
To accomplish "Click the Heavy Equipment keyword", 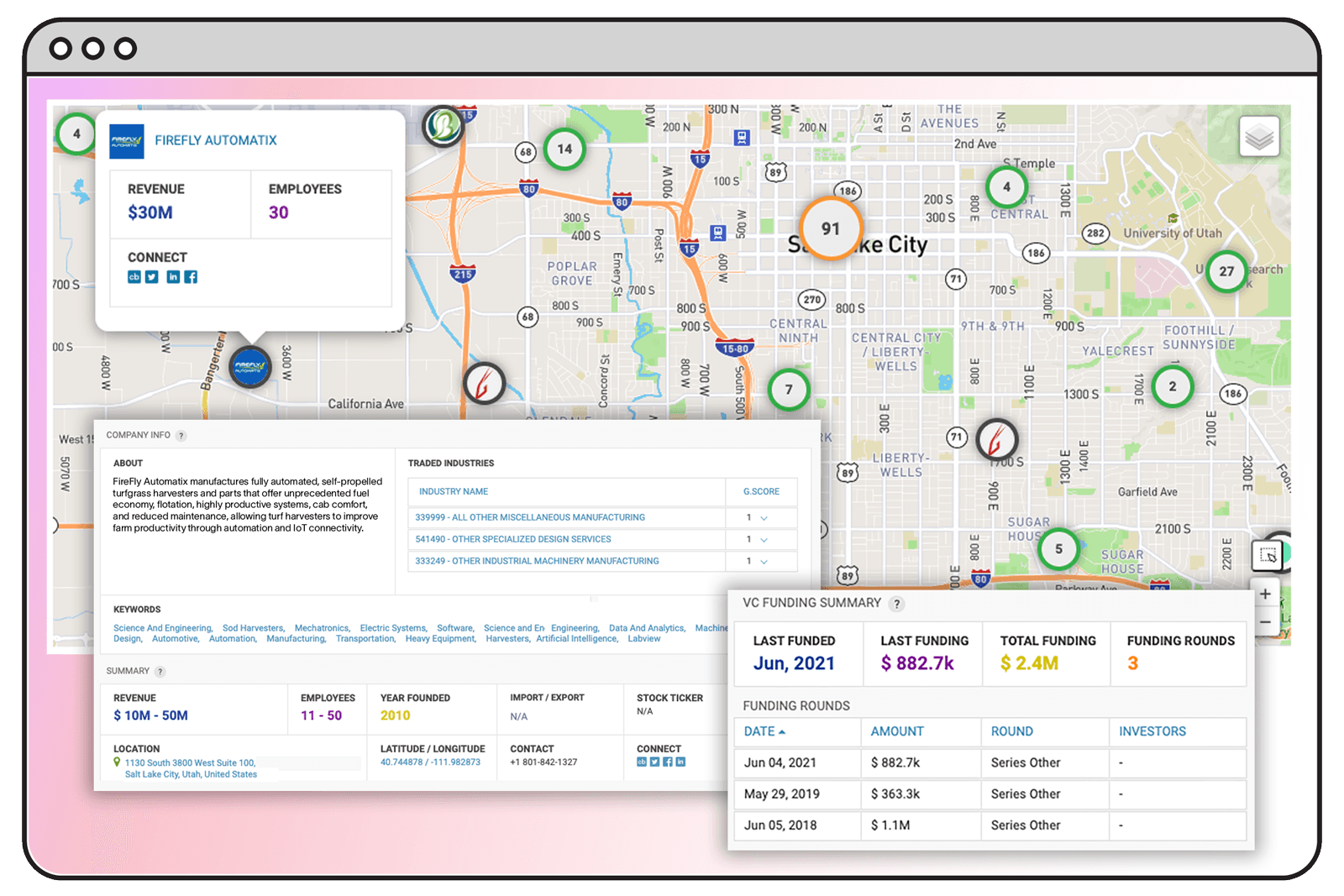I will click(441, 639).
